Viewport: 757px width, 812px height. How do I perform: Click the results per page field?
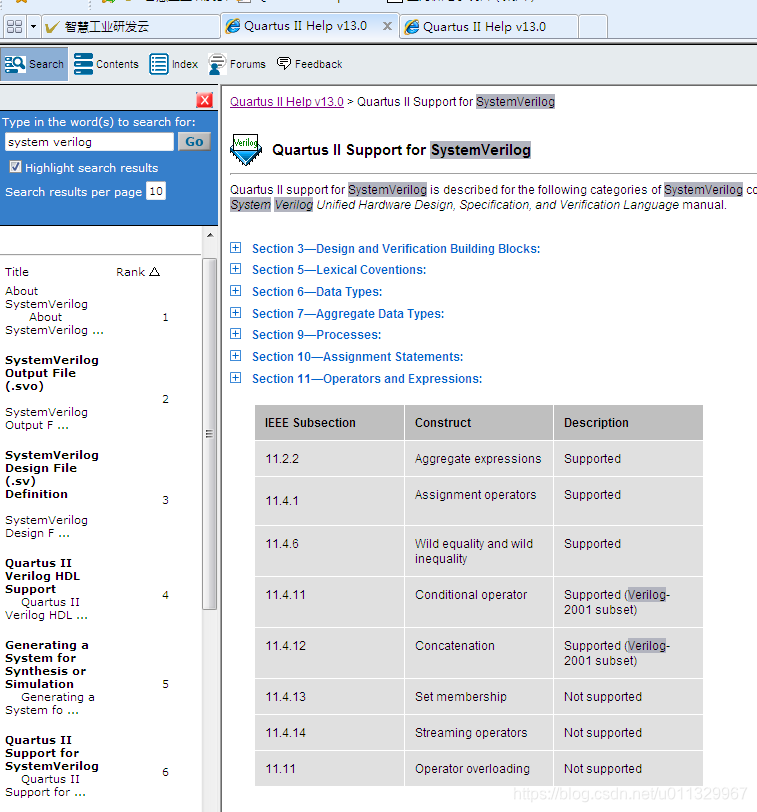pyautogui.click(x=156, y=192)
